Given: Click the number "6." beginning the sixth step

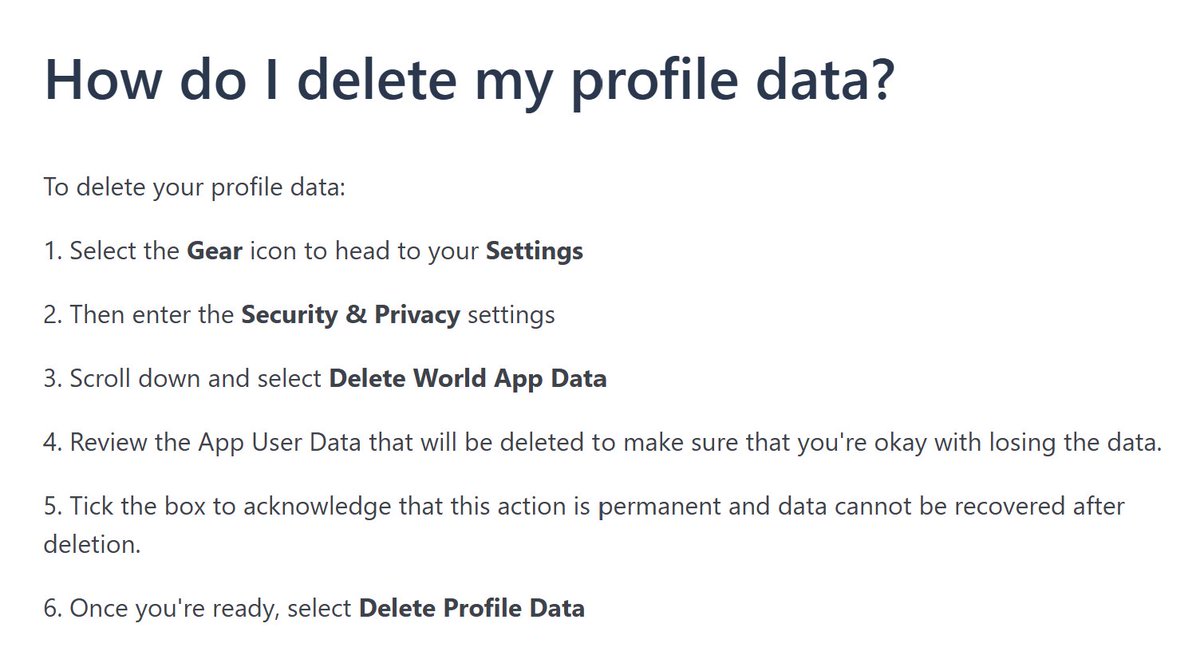Looking at the screenshot, I should pyautogui.click(x=54, y=608).
